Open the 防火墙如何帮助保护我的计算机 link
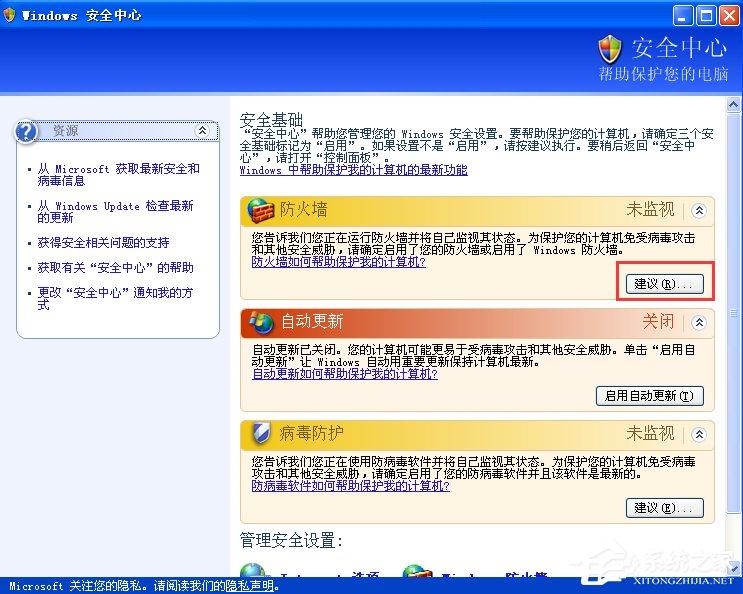 pyautogui.click(x=339, y=262)
